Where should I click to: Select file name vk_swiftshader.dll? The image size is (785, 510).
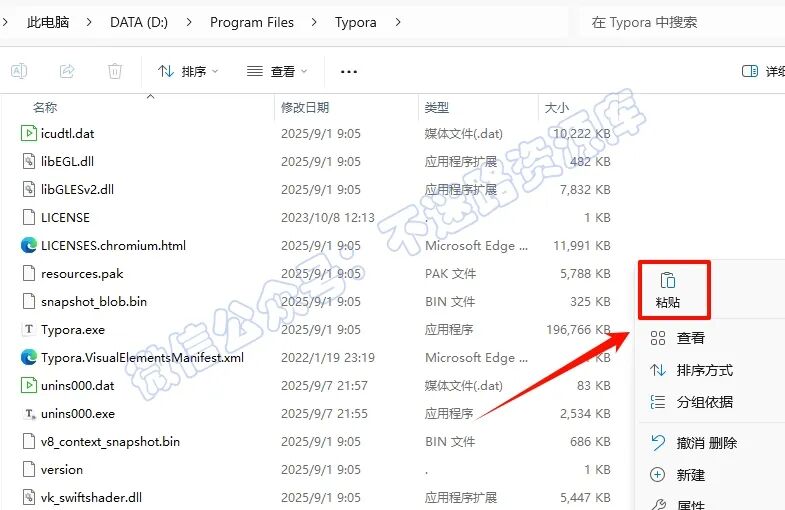(x=92, y=498)
